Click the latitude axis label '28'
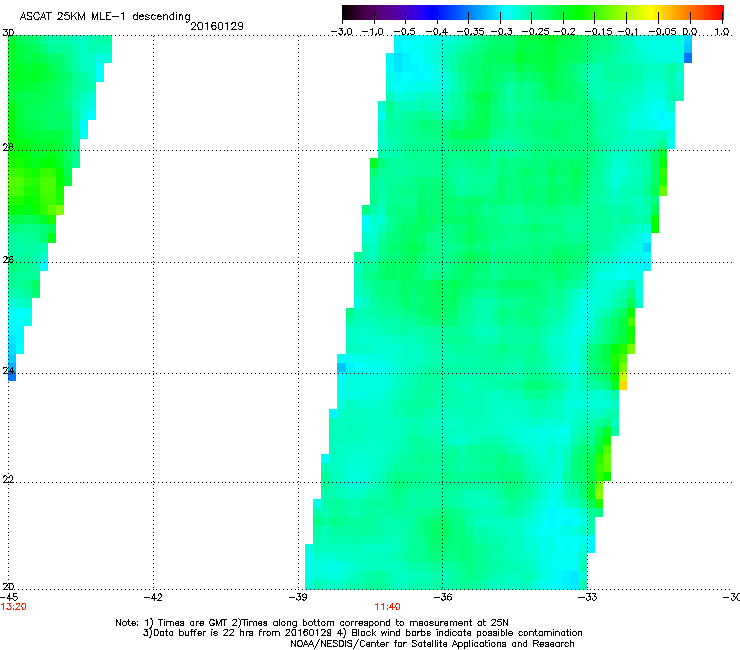Viewport: 740px width, 650px height. 8,147
